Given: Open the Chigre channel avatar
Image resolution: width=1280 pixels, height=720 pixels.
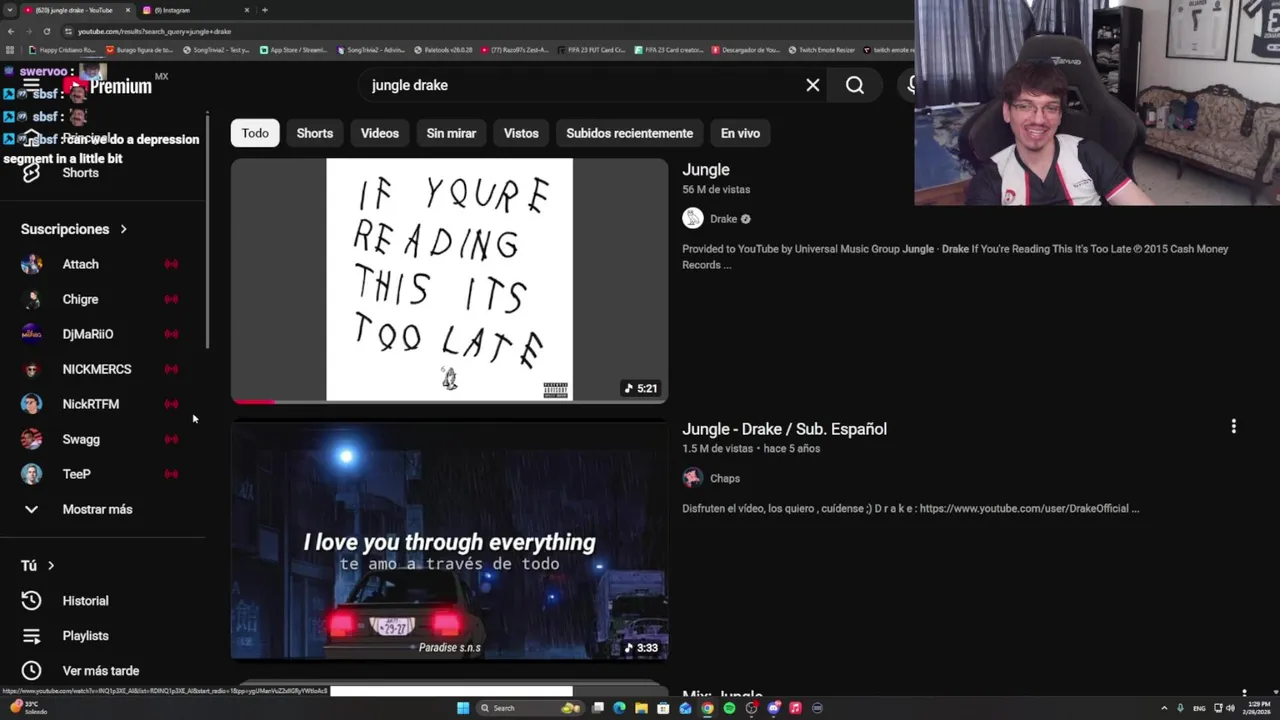Looking at the screenshot, I should pyautogui.click(x=32, y=299).
